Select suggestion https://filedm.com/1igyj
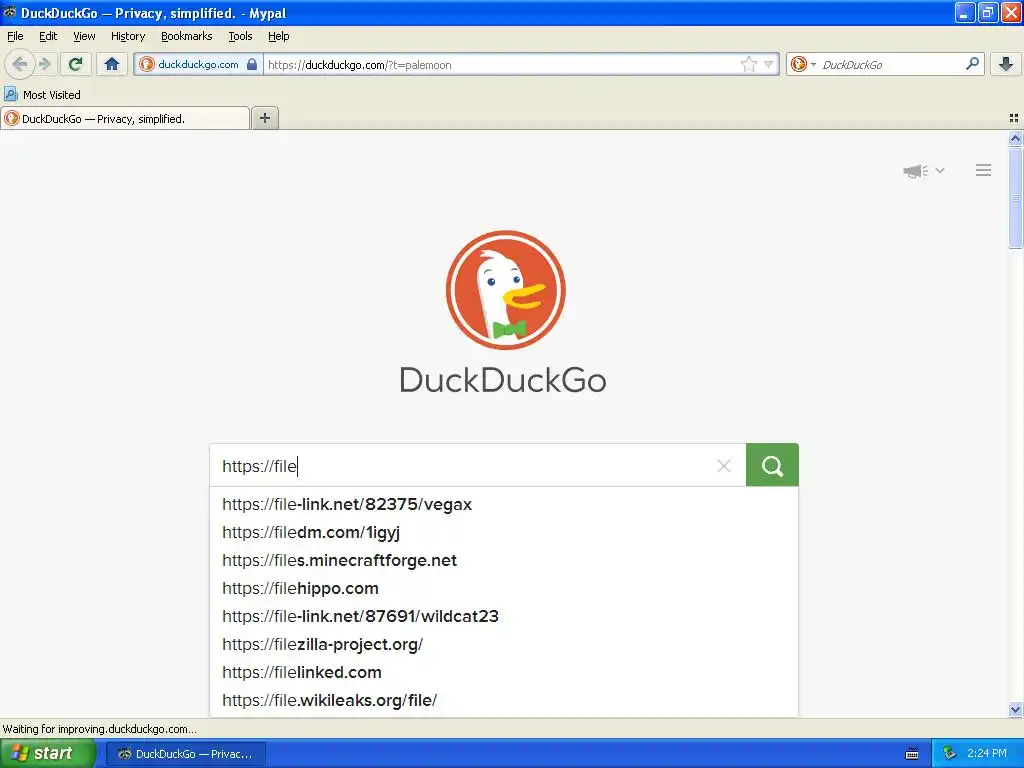 (x=504, y=532)
